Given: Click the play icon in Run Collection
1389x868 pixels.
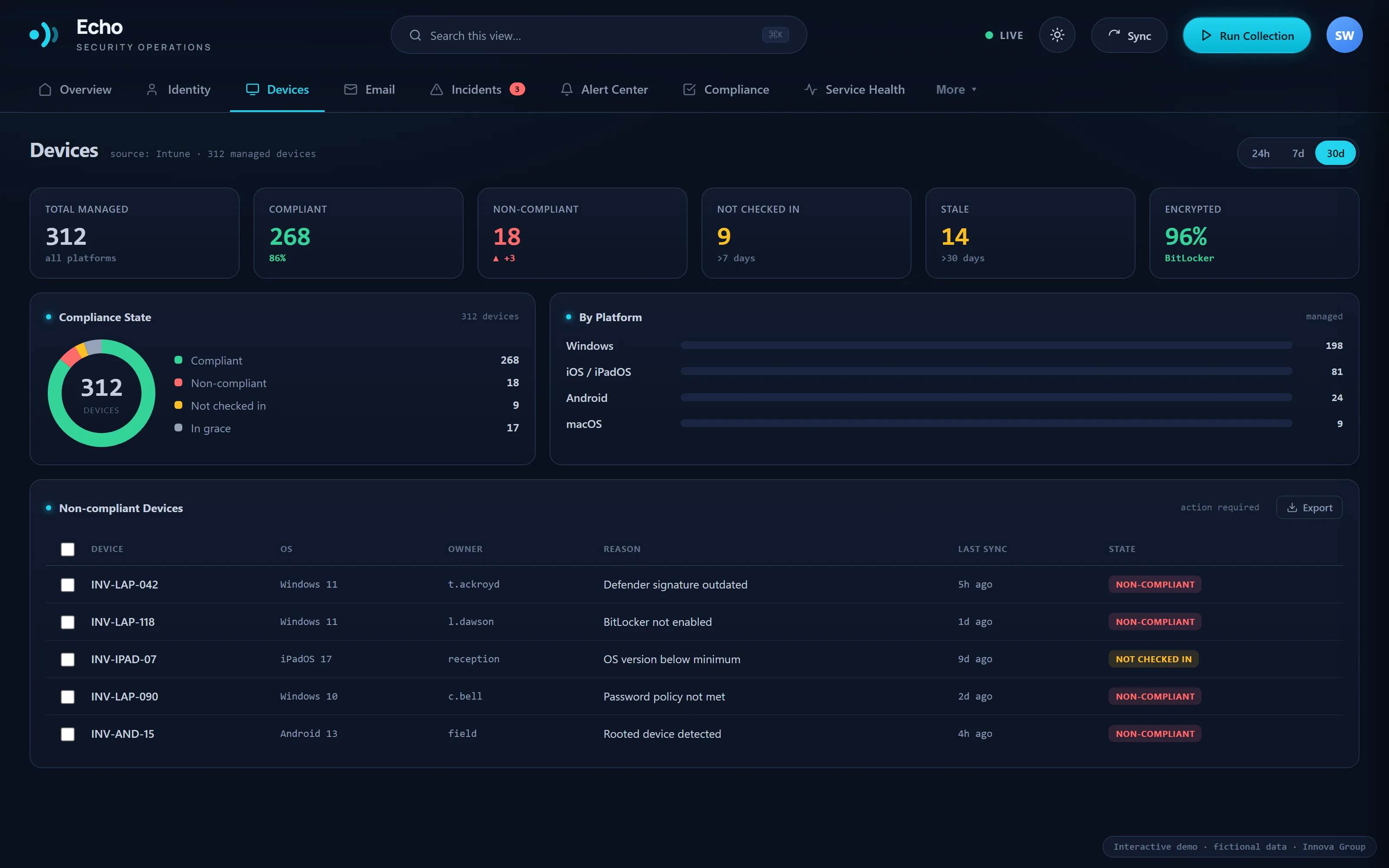Looking at the screenshot, I should click(1206, 36).
